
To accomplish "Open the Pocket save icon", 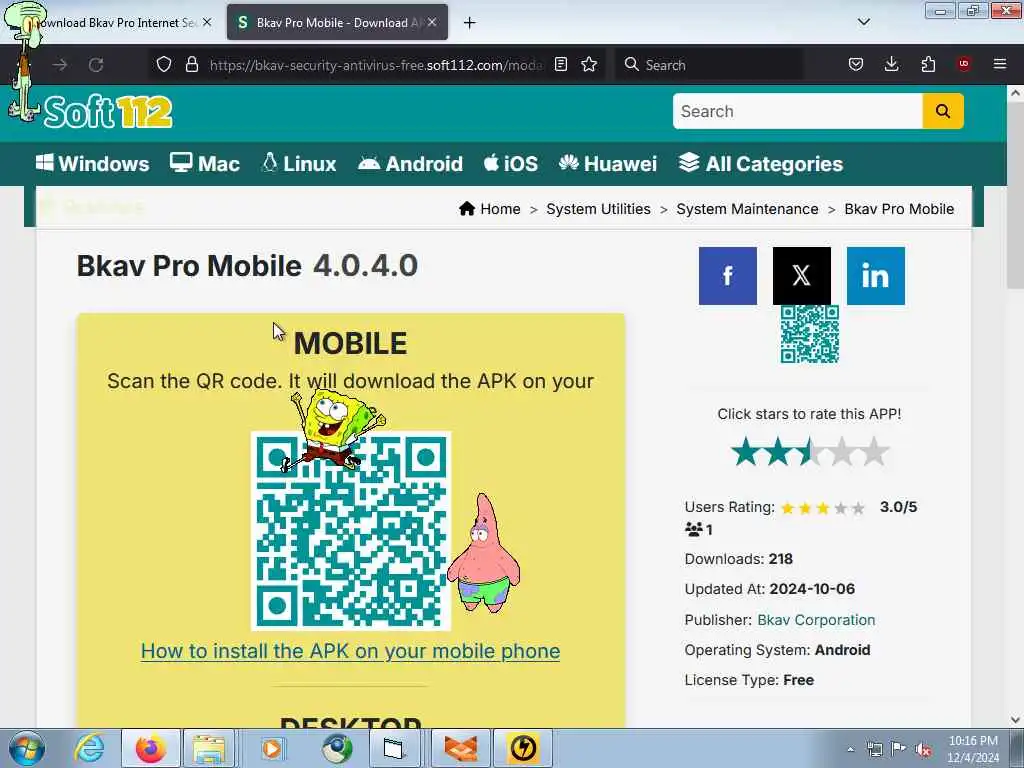I will [856, 65].
